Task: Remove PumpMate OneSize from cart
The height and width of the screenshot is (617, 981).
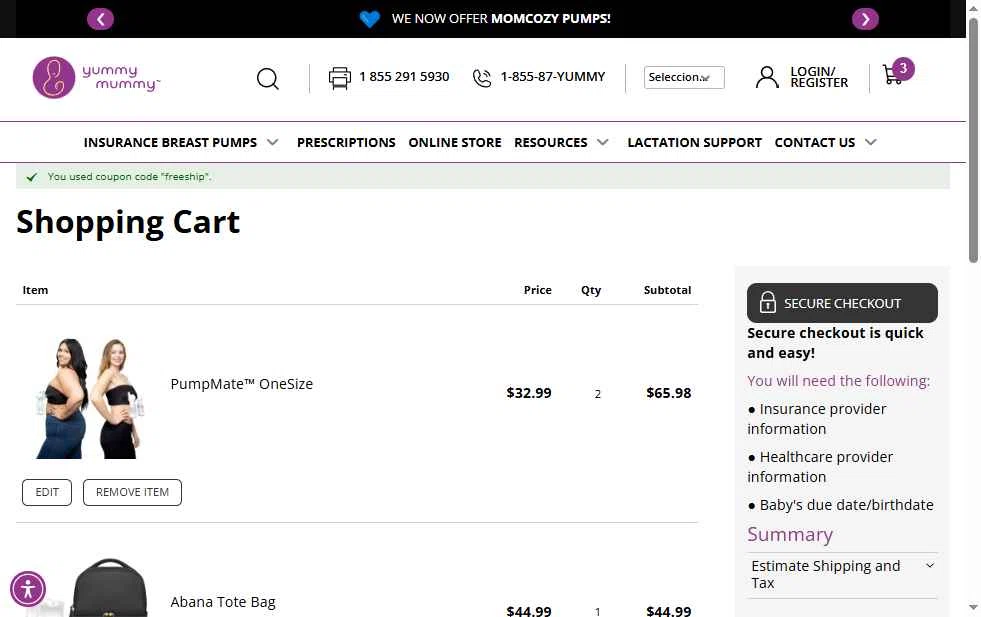Action: coord(132,492)
